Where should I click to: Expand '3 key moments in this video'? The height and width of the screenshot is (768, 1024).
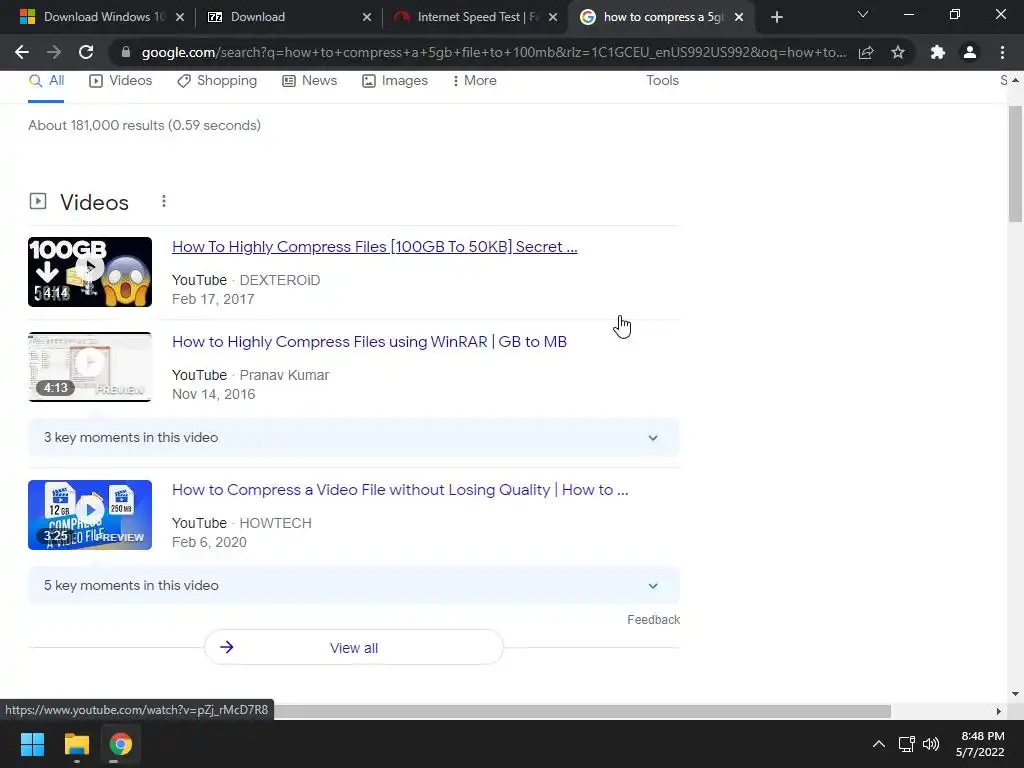pyautogui.click(x=353, y=438)
